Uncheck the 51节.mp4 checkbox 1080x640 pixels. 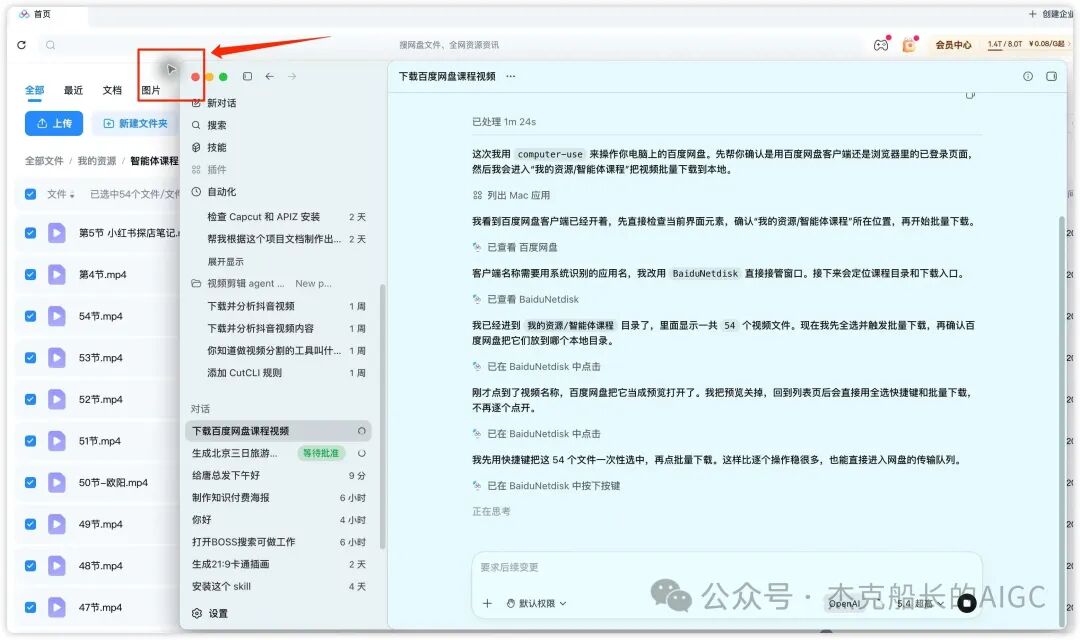(30, 441)
